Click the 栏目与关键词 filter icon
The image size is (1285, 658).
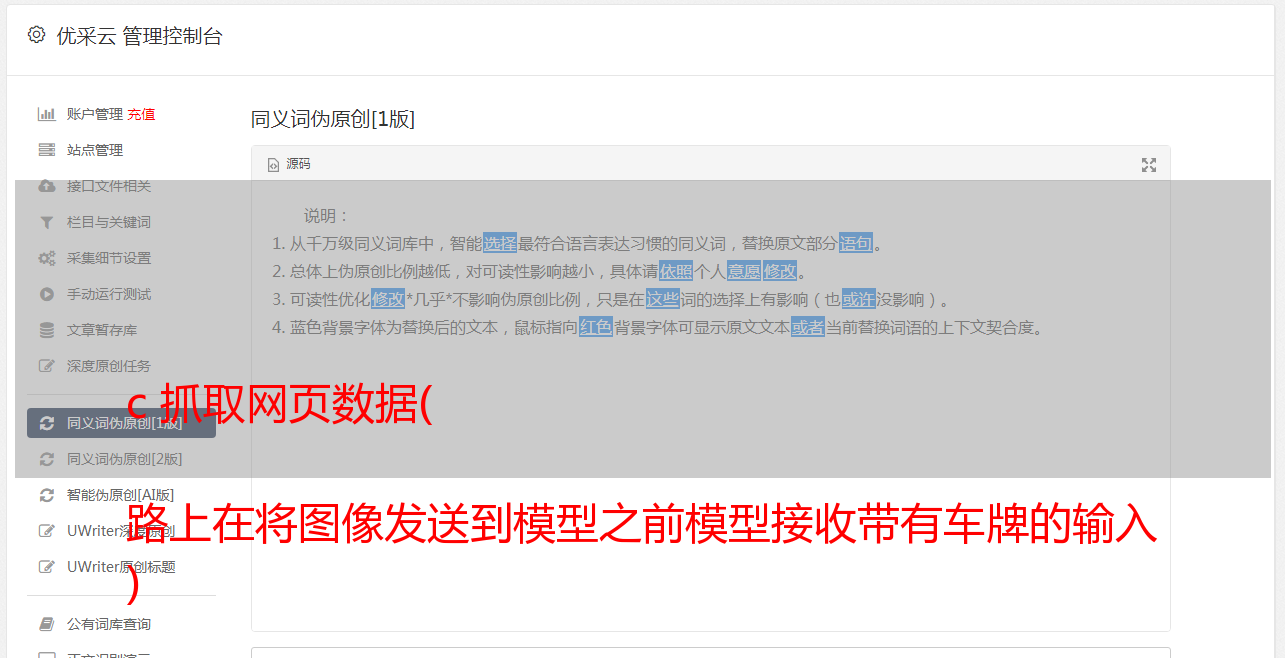click(46, 222)
